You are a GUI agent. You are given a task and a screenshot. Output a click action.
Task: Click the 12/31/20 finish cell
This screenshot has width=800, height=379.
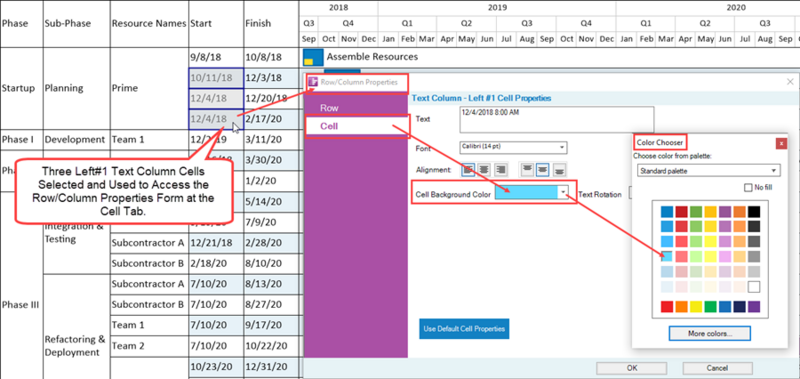(271, 367)
